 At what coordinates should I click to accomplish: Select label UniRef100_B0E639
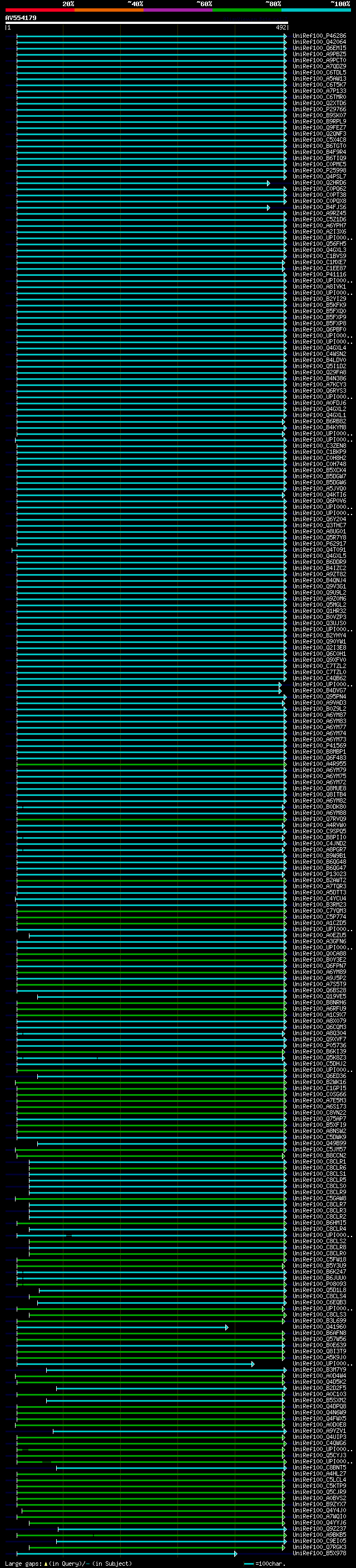(x=319, y=1345)
